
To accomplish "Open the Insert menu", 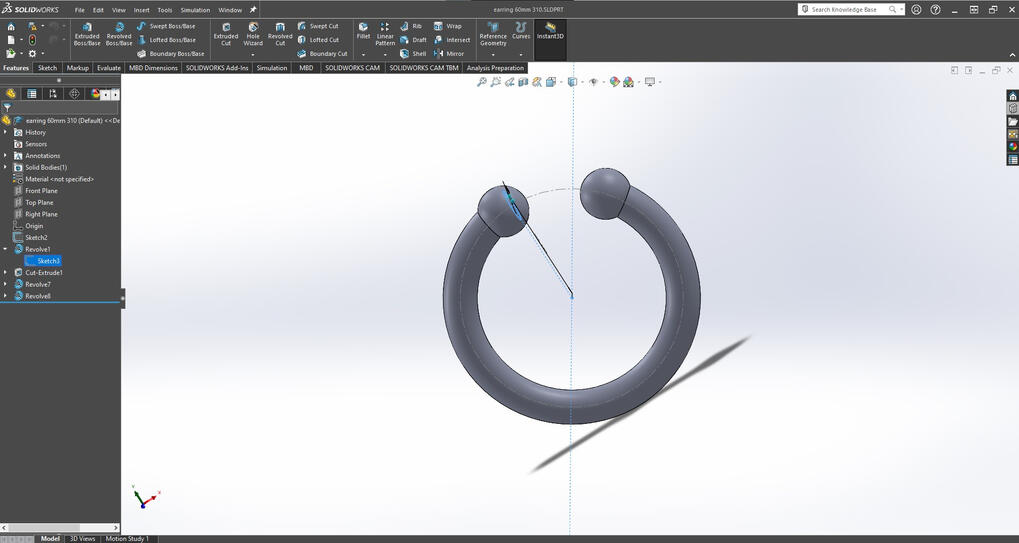I will pyautogui.click(x=141, y=10).
